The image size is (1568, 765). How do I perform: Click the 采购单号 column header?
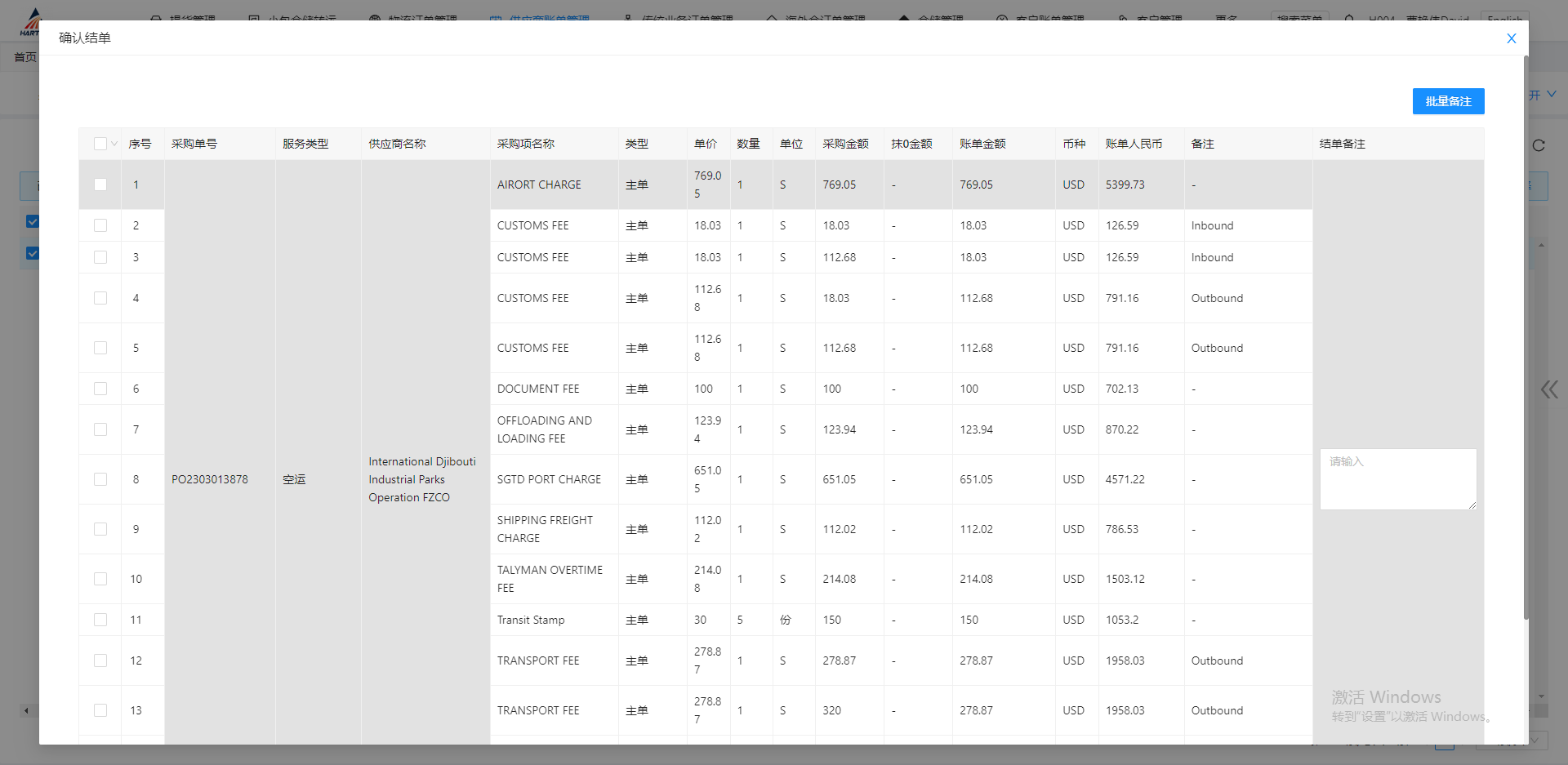[194, 144]
